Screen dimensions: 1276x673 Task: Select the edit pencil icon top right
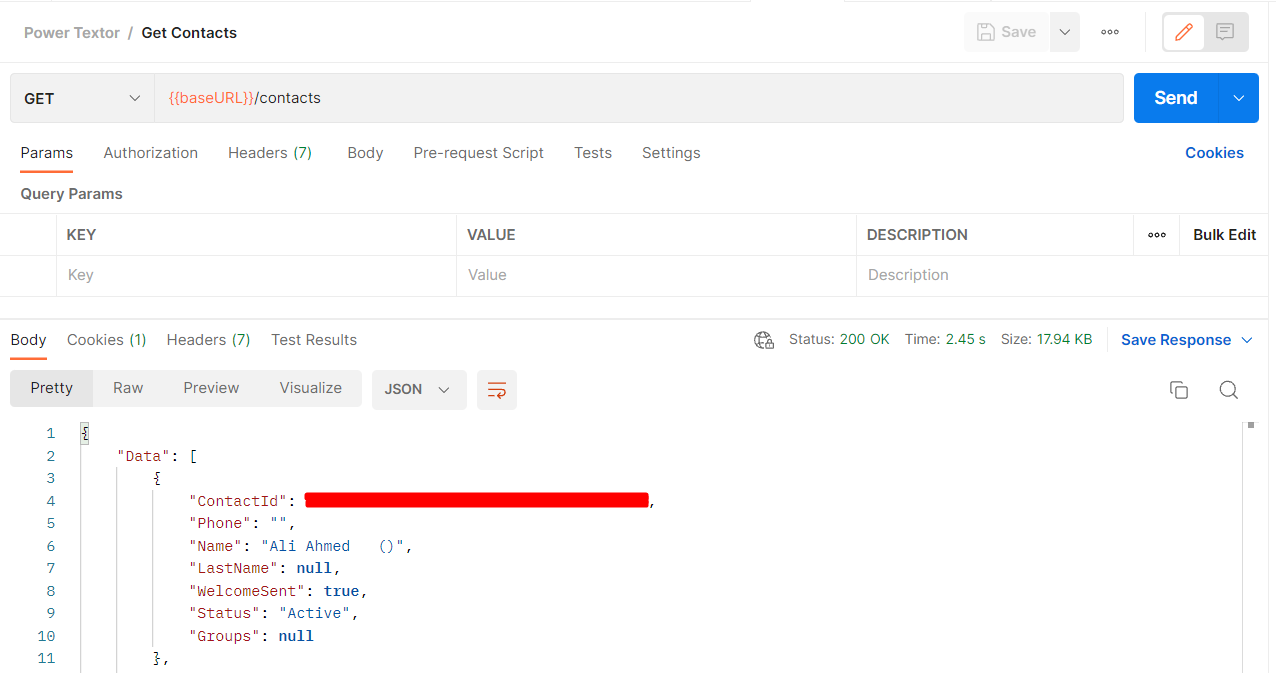[1183, 31]
